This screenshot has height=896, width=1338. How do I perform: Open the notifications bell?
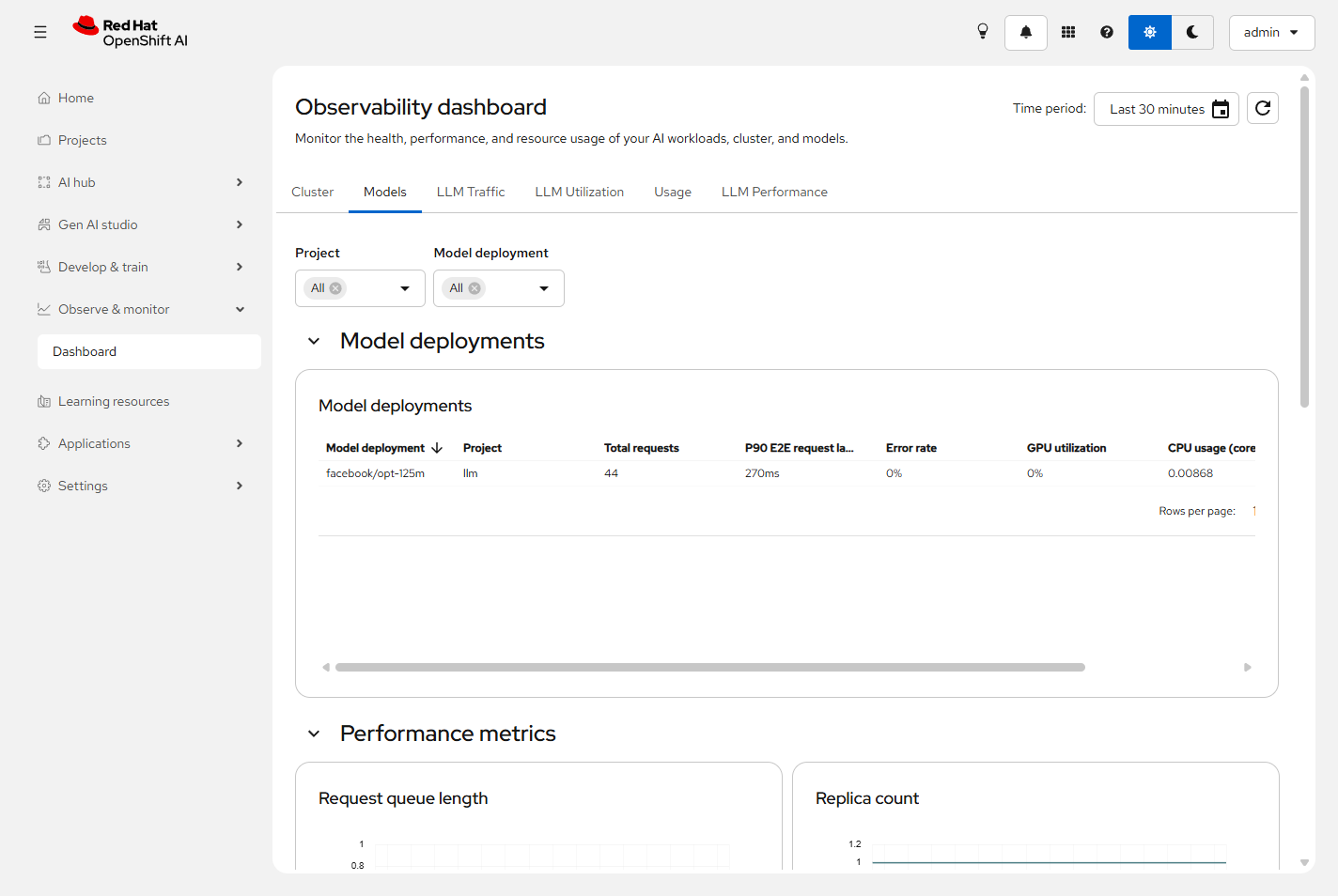1026,32
